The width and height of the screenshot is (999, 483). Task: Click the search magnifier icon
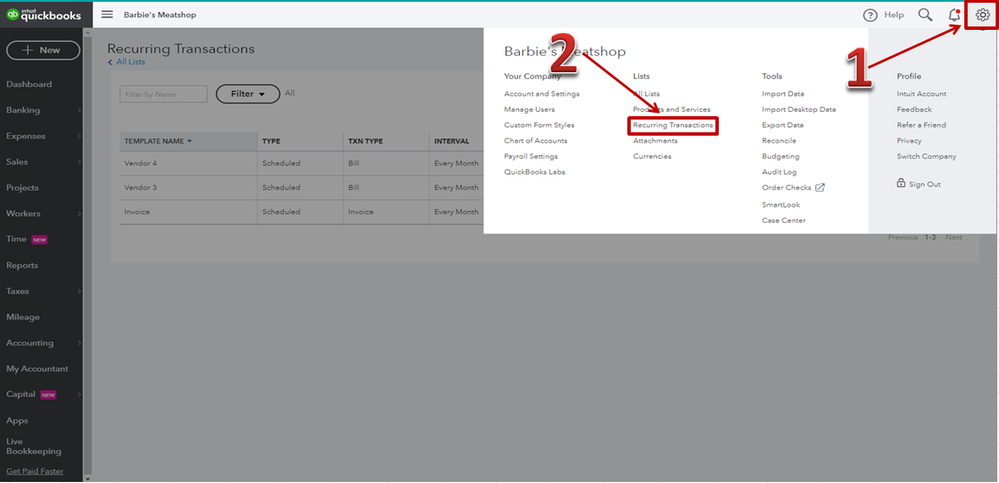coord(925,15)
